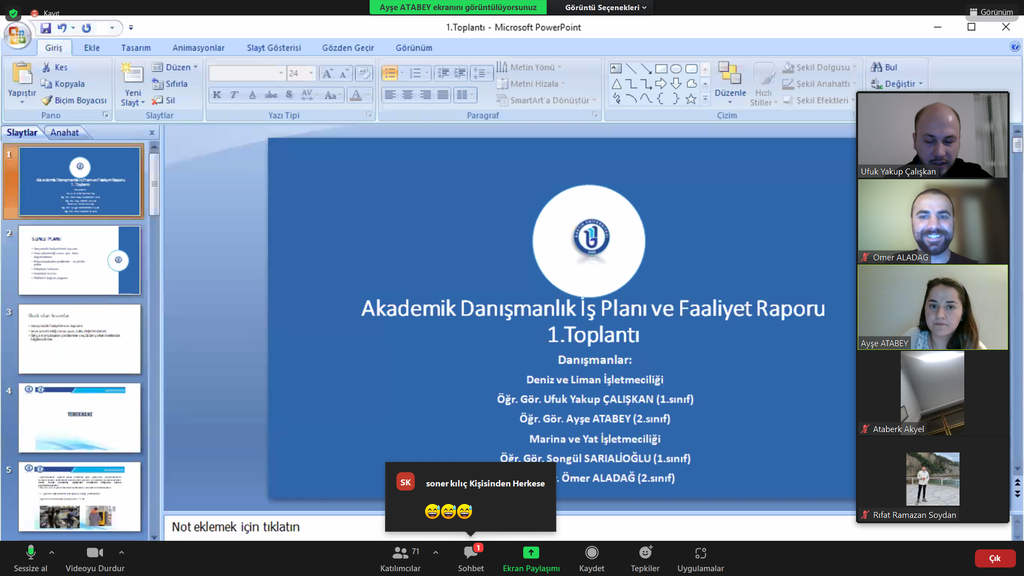1024x576 pixels.
Task: Toggle italic T formatting
Action: click(x=234, y=95)
